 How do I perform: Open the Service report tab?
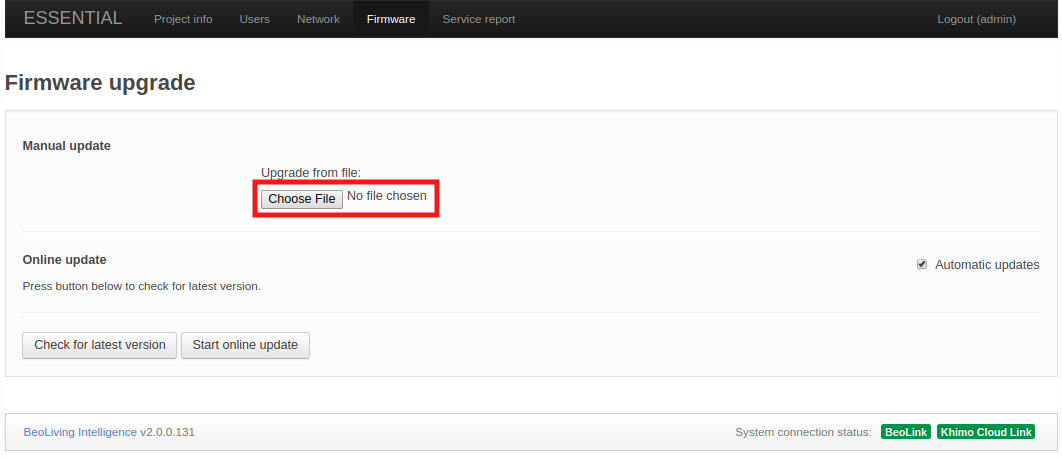point(478,19)
